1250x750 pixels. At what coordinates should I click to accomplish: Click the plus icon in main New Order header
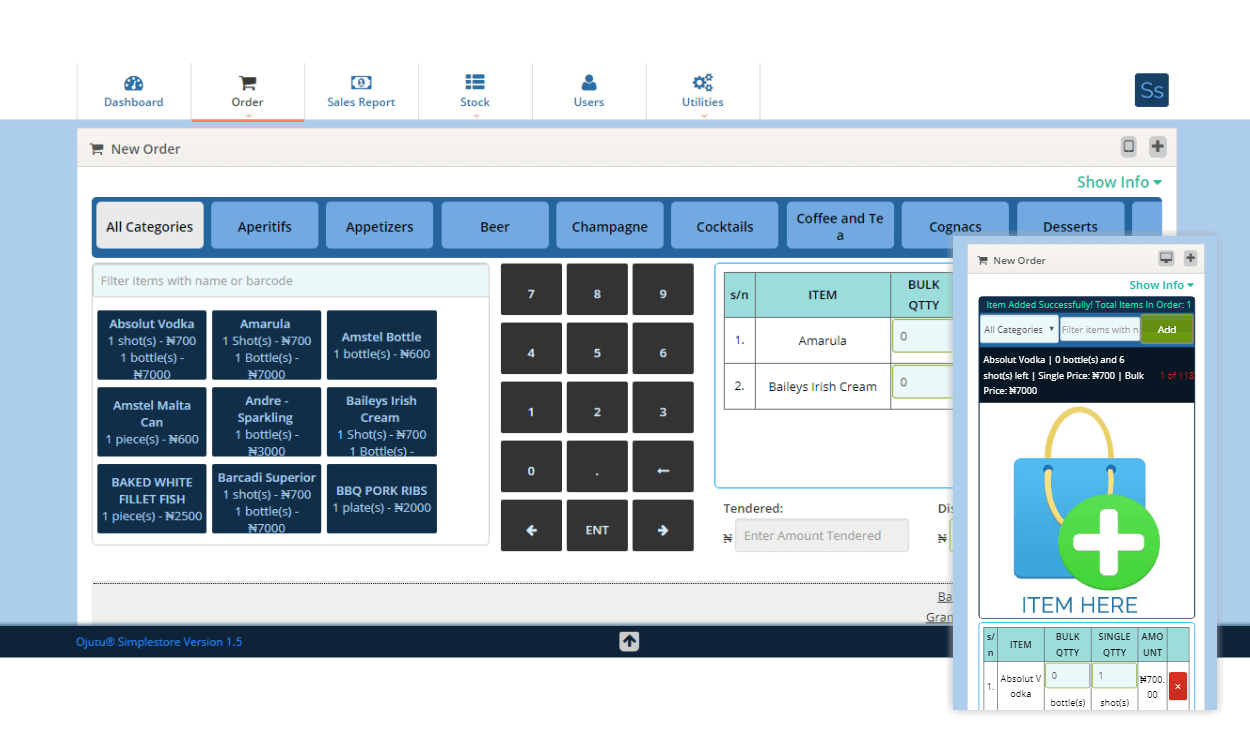pyautogui.click(x=1158, y=147)
